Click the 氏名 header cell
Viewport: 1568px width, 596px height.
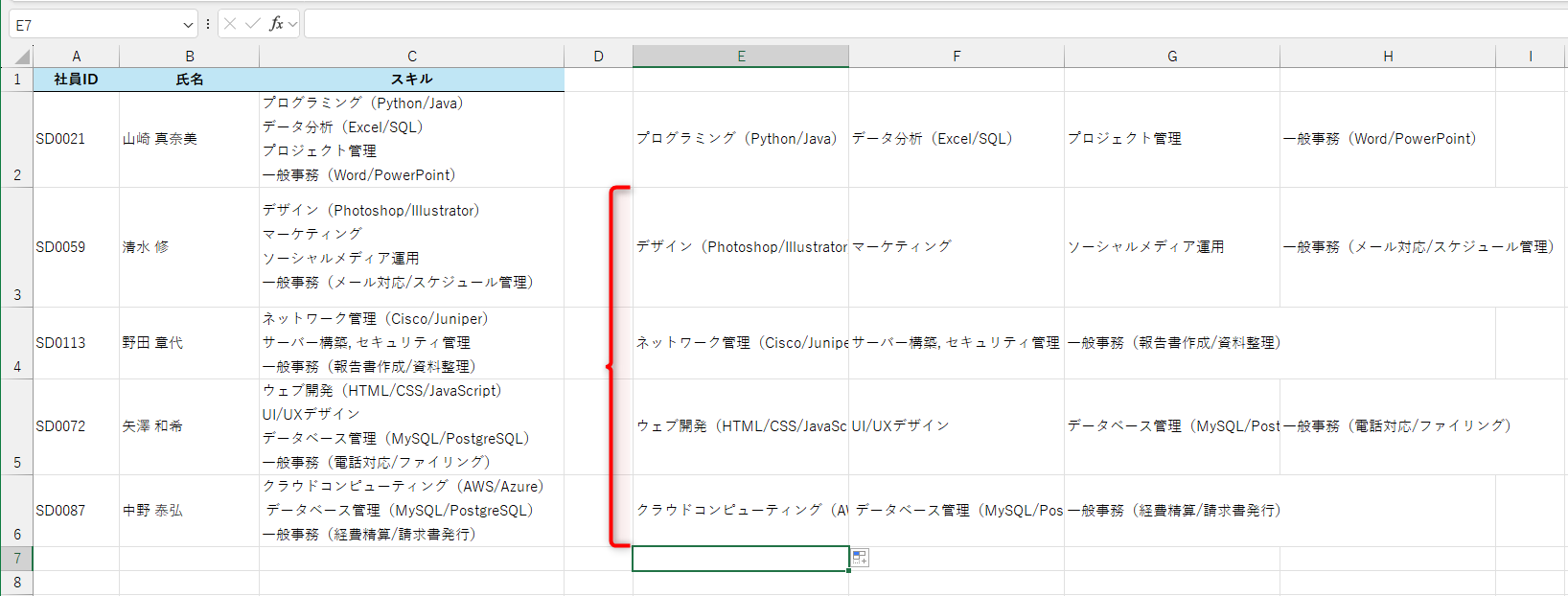(x=190, y=80)
